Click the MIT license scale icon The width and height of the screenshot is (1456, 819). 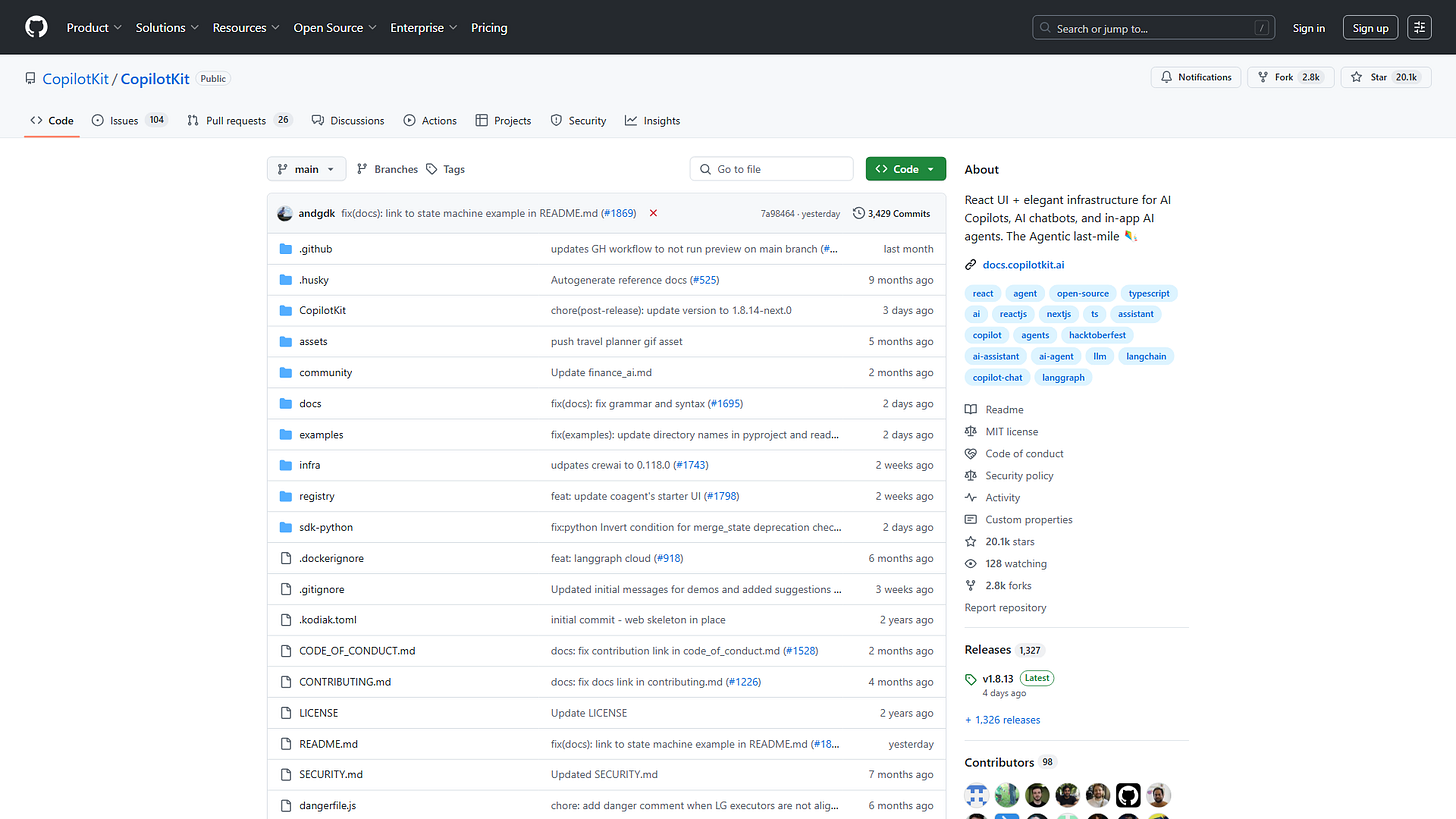(x=971, y=432)
